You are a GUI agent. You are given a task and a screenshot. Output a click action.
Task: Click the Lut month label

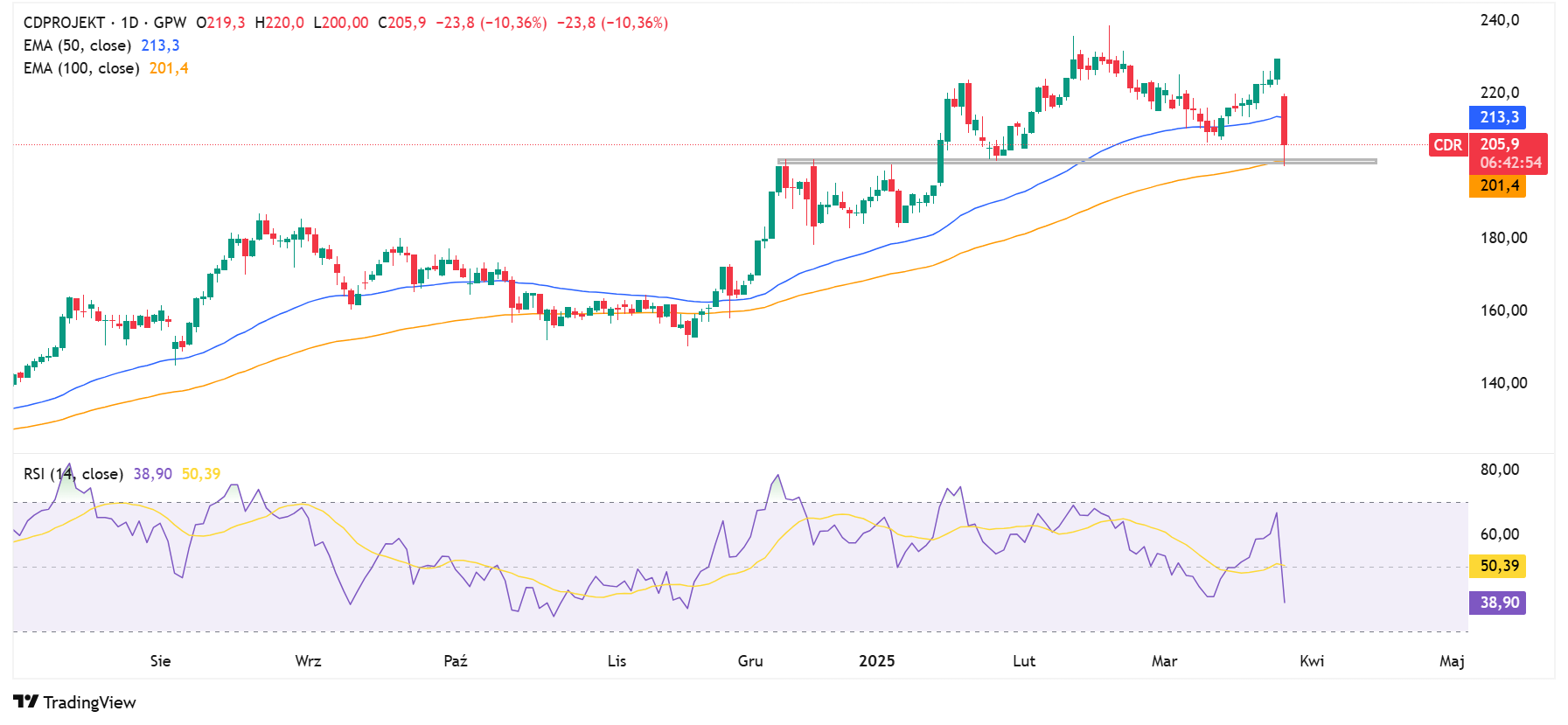(1024, 661)
